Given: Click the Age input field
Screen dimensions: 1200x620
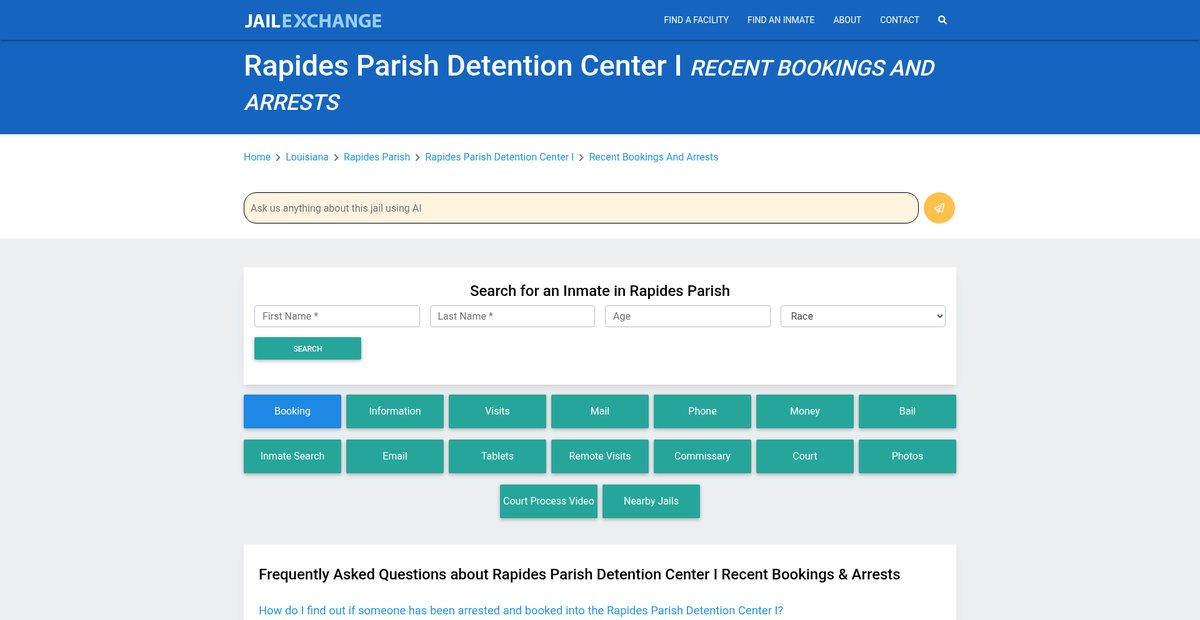Looking at the screenshot, I should click(687, 316).
